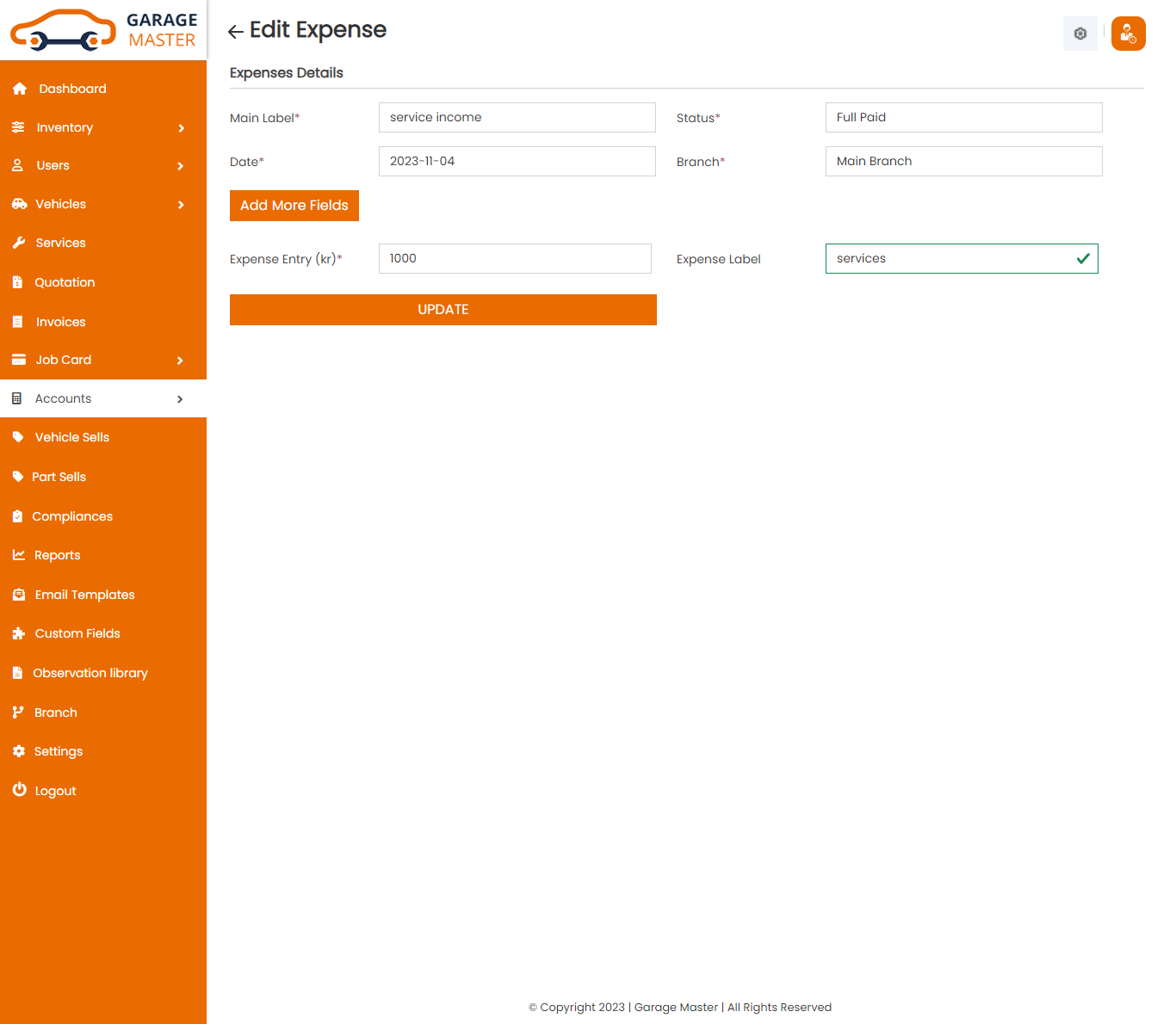Open the Status dropdown showing Full Paid
The height and width of the screenshot is (1024, 1176).
[963, 118]
